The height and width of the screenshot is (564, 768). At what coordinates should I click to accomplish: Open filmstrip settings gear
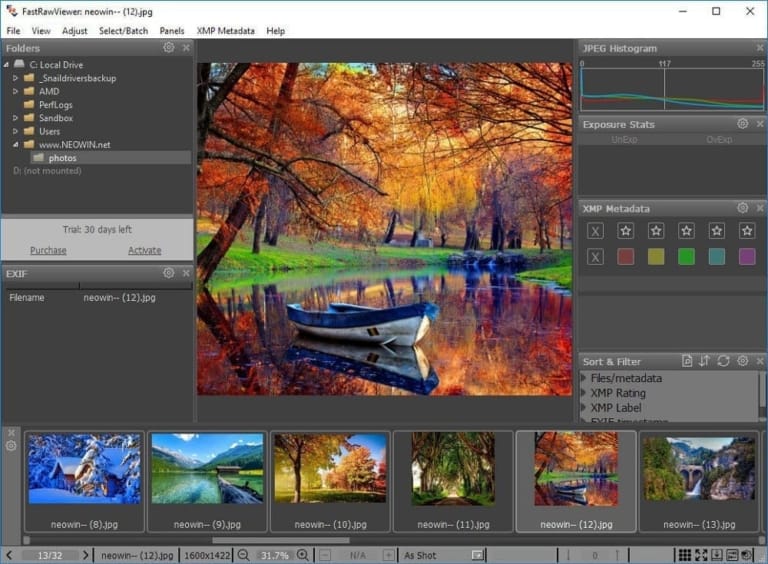click(11, 446)
